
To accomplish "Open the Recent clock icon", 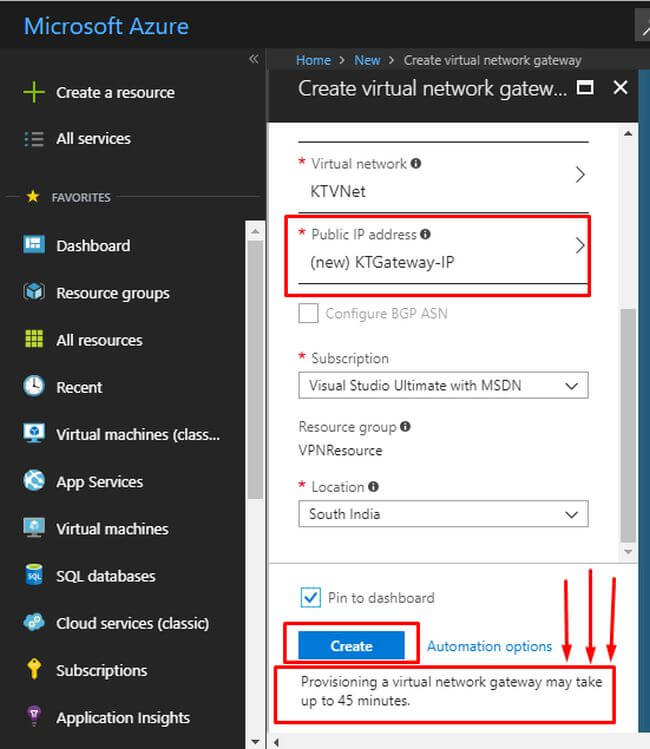I will pyautogui.click(x=34, y=387).
